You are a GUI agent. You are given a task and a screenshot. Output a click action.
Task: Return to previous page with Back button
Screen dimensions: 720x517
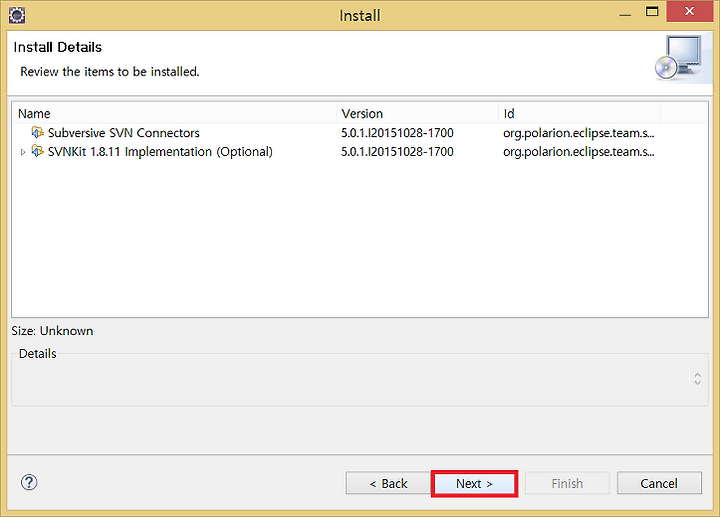coord(388,483)
